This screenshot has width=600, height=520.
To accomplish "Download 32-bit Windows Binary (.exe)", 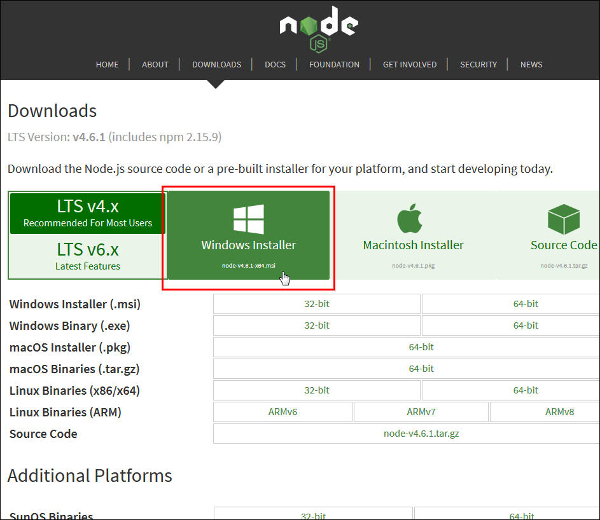I will pos(317,326).
